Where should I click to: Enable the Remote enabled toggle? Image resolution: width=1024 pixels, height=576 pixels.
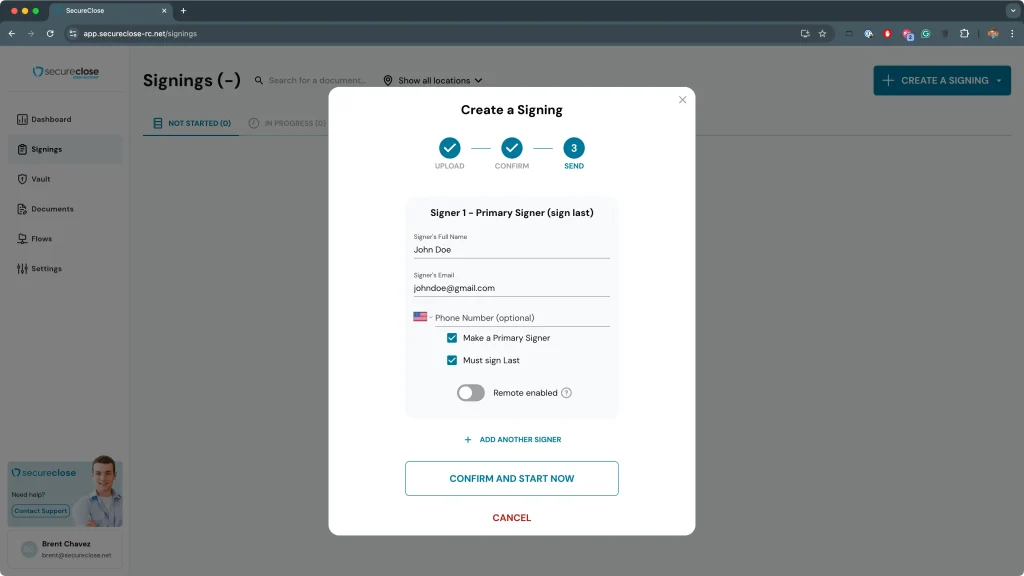tap(470, 393)
